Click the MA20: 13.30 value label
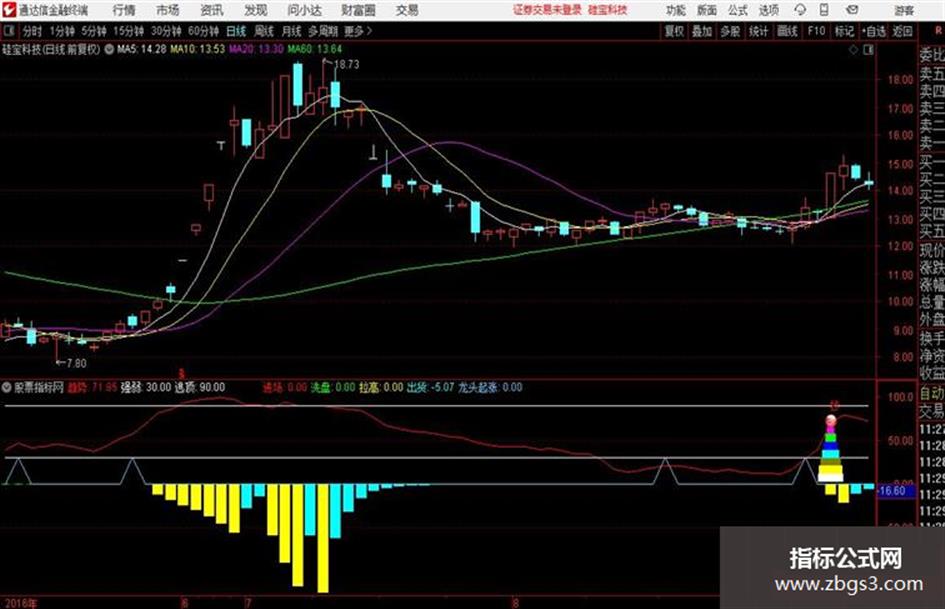 click(256, 49)
